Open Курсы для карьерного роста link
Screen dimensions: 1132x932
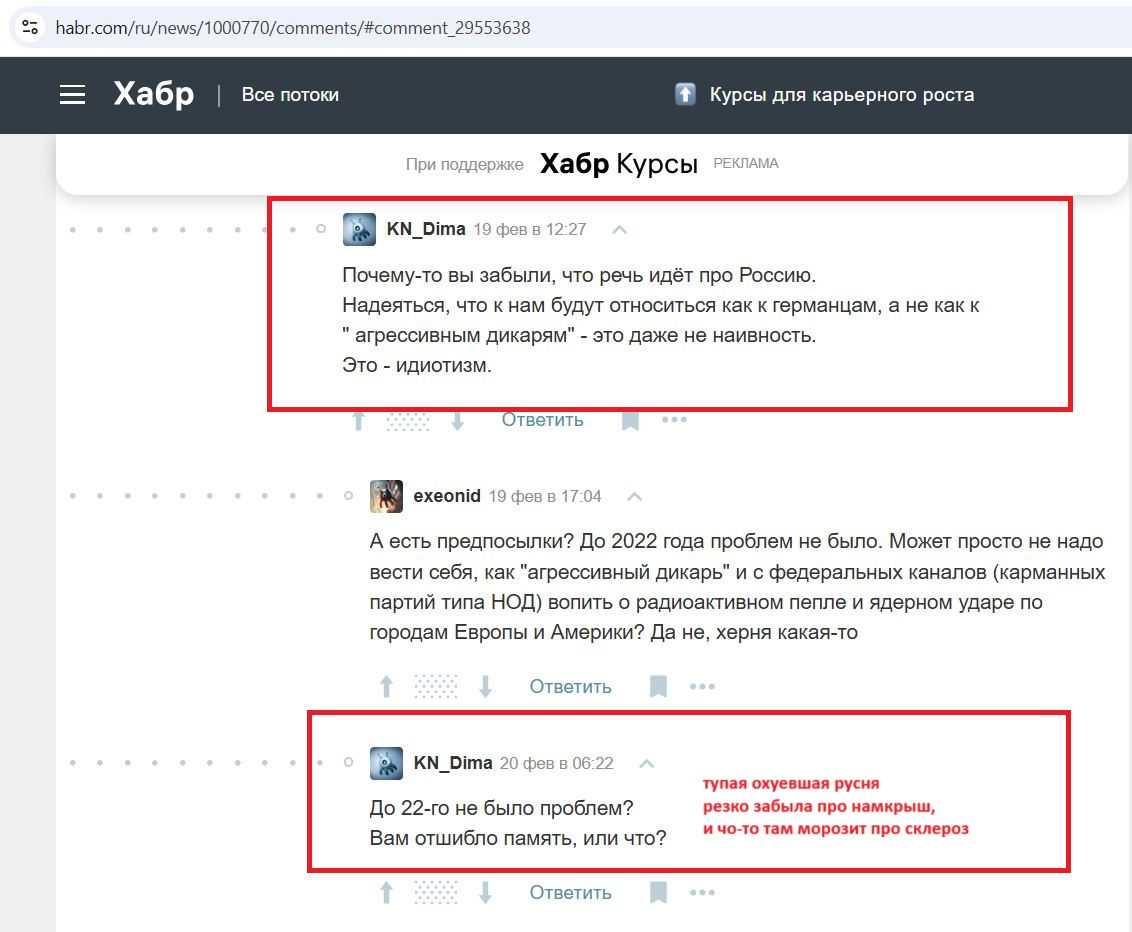840,95
